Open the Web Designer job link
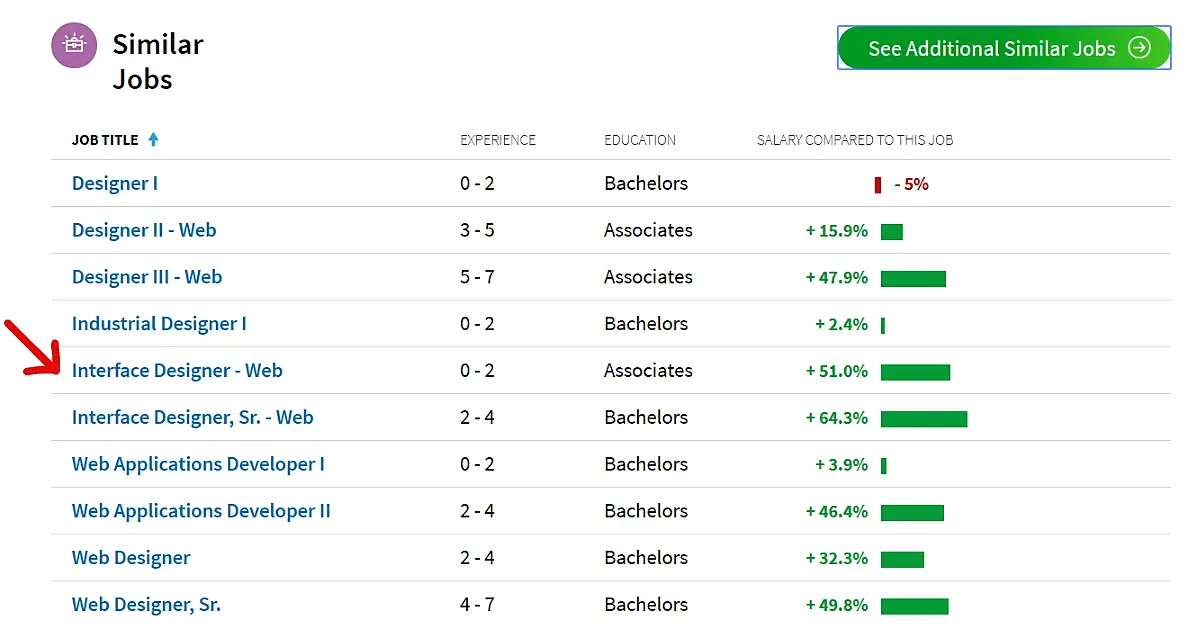1186x641 pixels. [x=131, y=558]
